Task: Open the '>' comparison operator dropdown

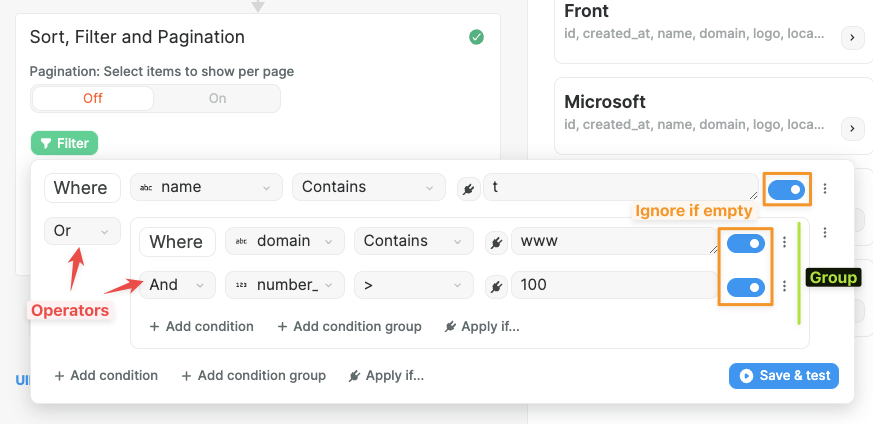Action: (x=414, y=285)
